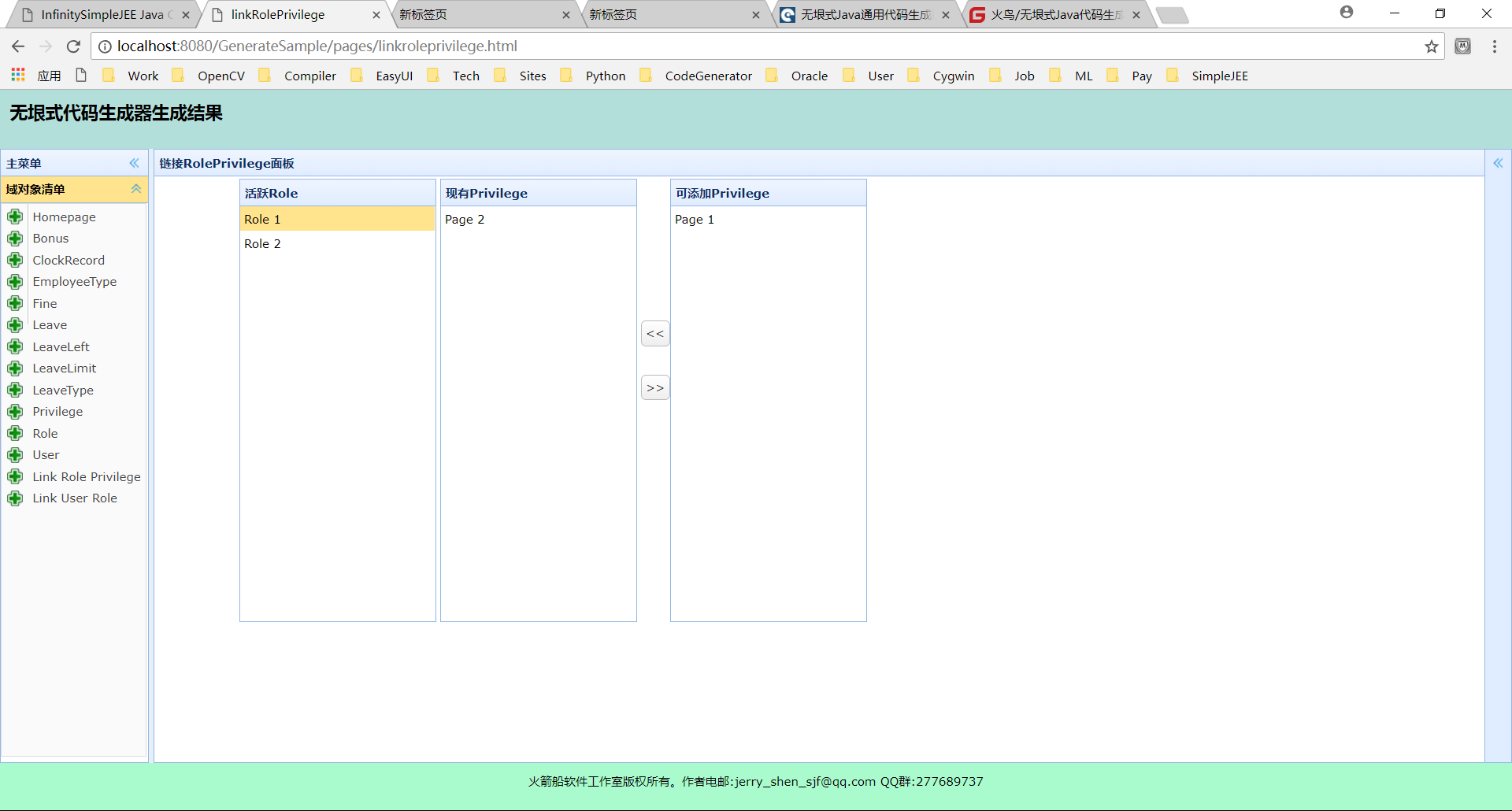Click the plus icon beside Bonus
This screenshot has width=1512, height=811.
[15, 239]
